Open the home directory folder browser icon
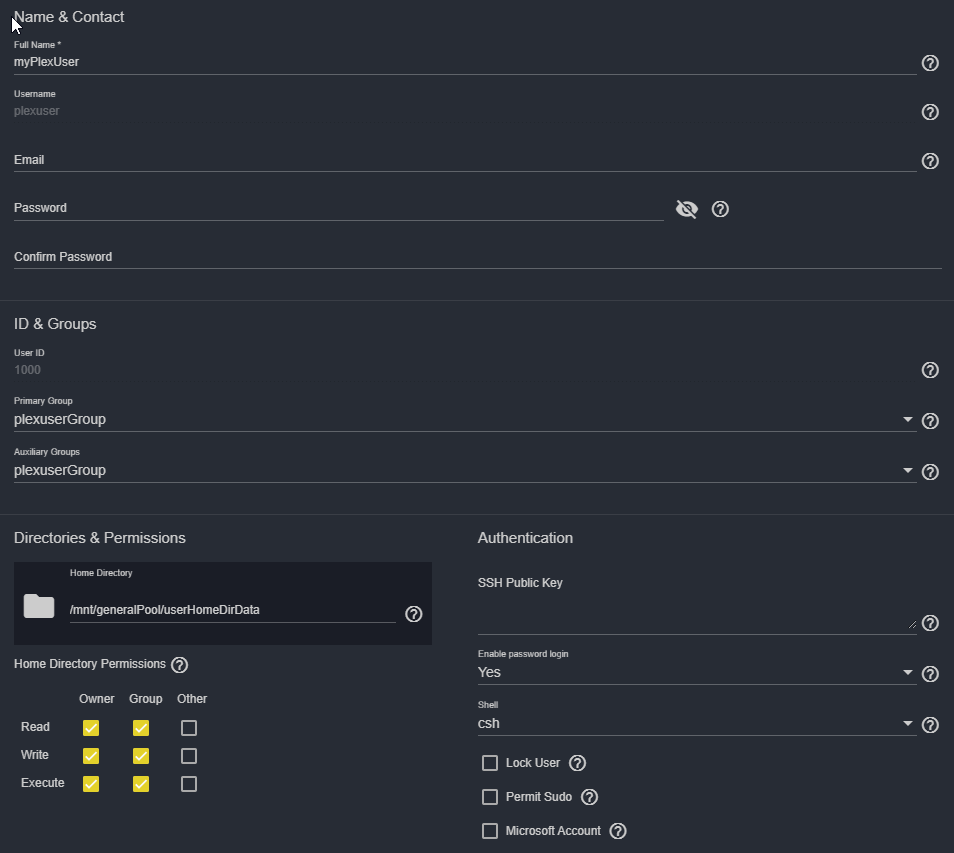954x853 pixels. 39,606
